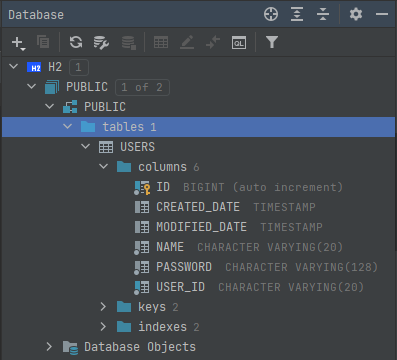Expand the Database Objects node
The width and height of the screenshot is (397, 360).
point(49,347)
